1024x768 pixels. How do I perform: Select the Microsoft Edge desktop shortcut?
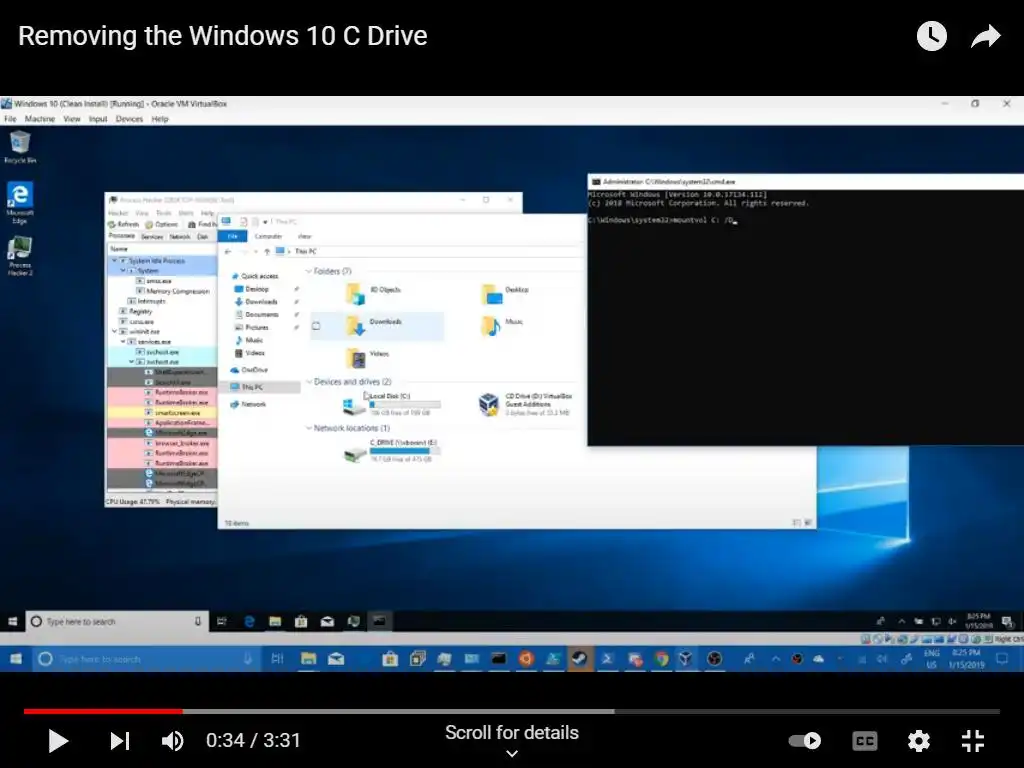[x=20, y=202]
